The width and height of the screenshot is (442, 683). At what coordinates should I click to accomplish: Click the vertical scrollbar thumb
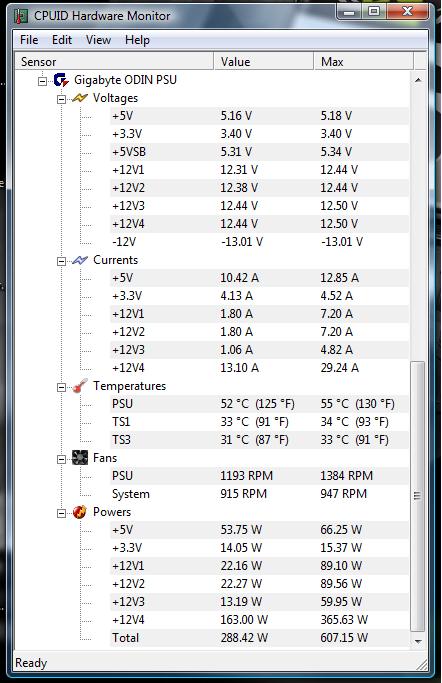coord(418,496)
